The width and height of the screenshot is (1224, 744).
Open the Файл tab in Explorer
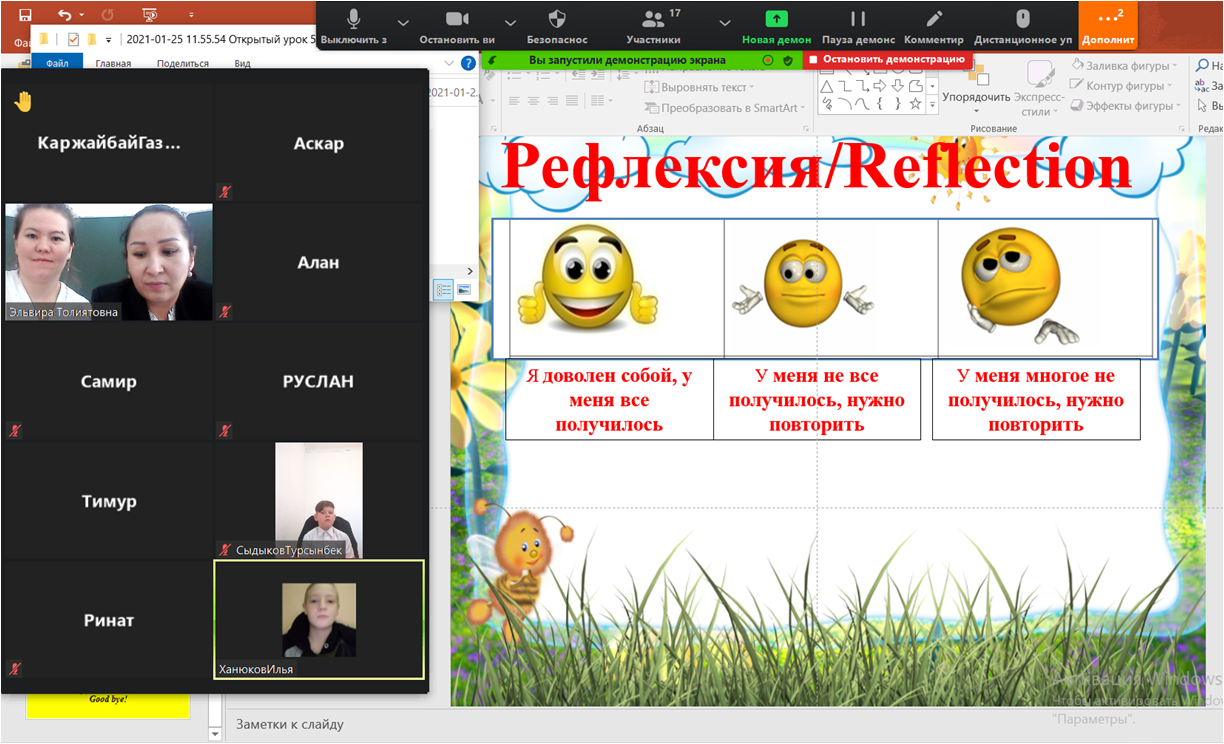pyautogui.click(x=57, y=63)
